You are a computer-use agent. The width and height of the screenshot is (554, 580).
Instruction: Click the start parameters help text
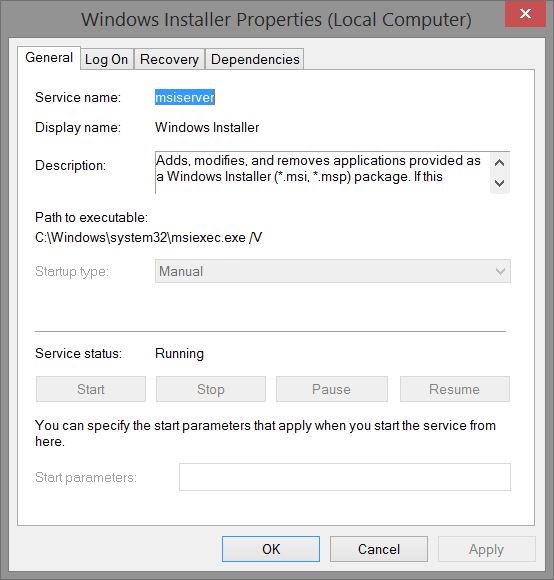point(265,433)
